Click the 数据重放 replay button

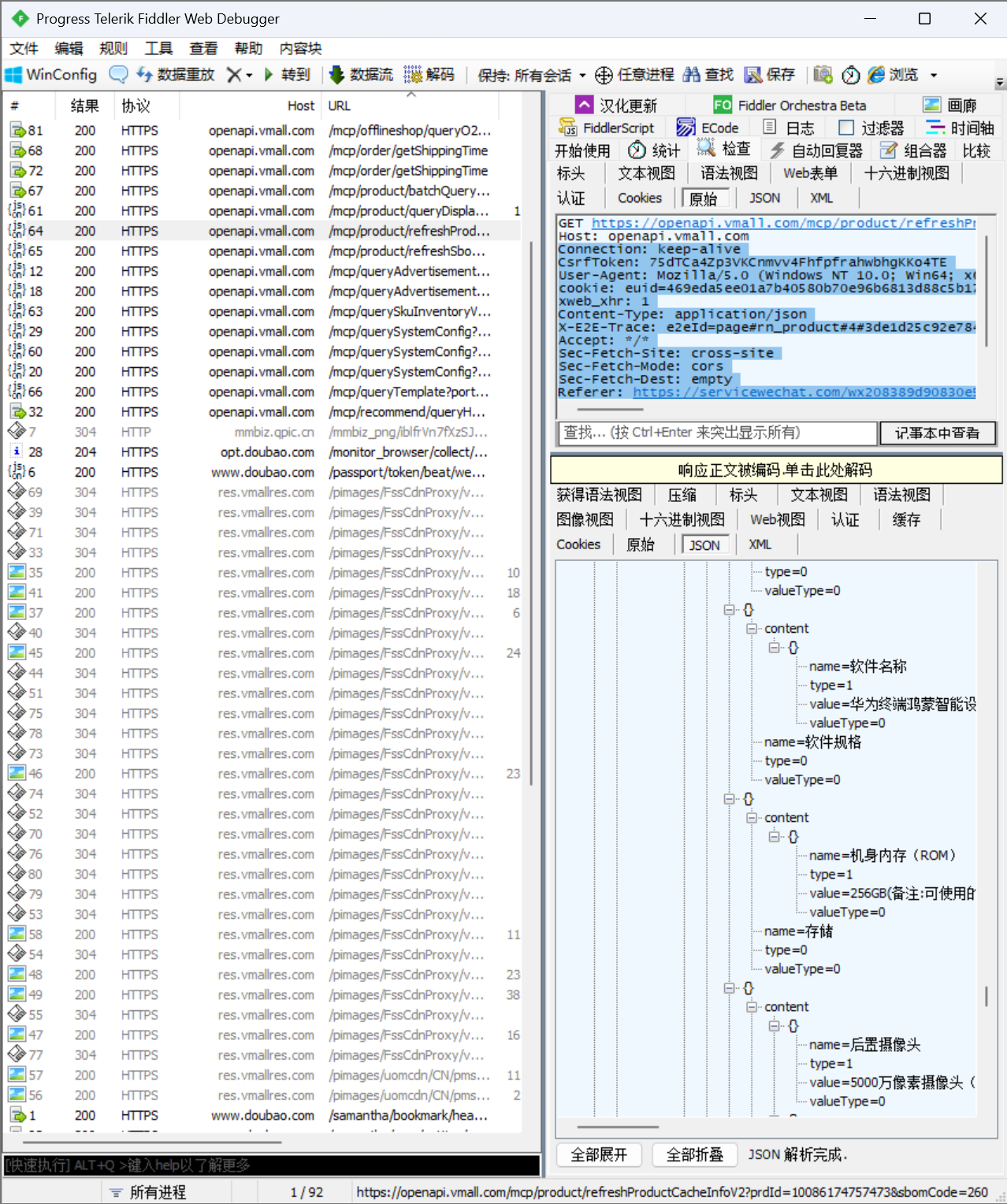[175, 75]
